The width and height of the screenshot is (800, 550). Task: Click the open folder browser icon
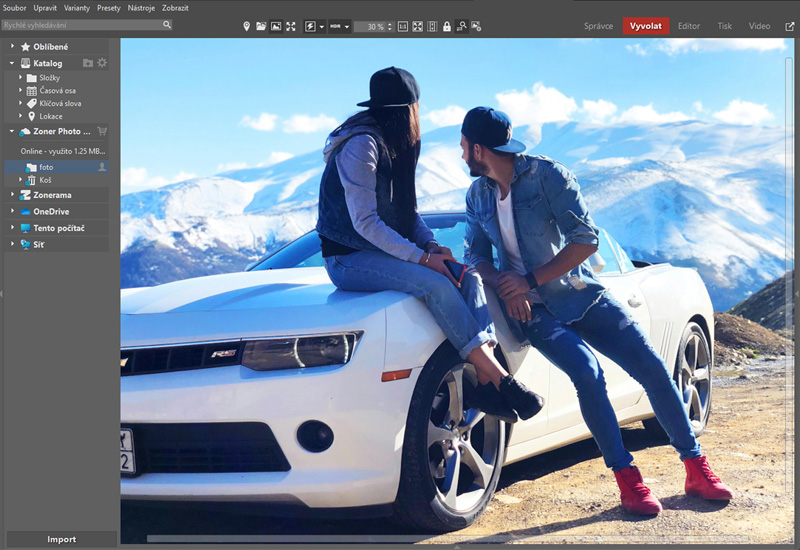[261, 26]
